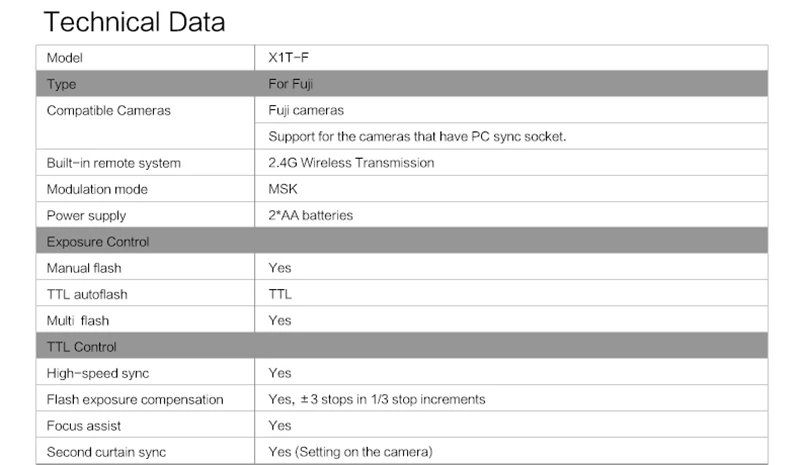Click the Fuji cameras cell
800x465 pixels.
tap(306, 110)
